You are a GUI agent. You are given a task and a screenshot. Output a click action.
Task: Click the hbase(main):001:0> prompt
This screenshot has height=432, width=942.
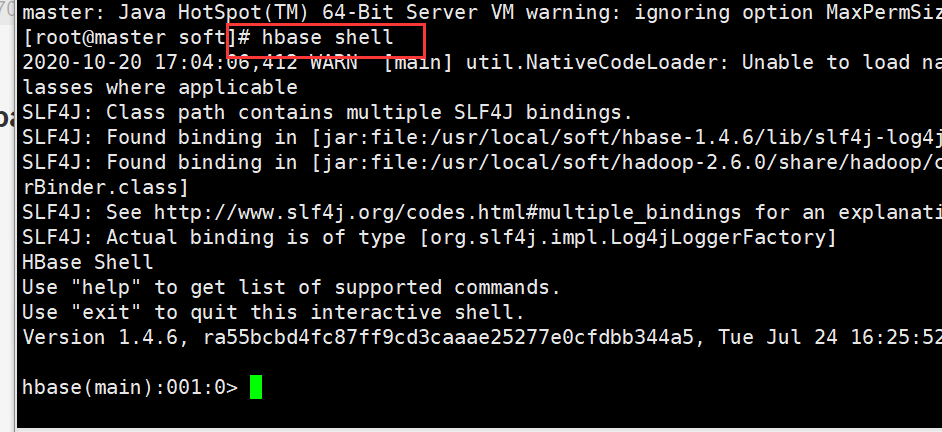tap(130, 388)
